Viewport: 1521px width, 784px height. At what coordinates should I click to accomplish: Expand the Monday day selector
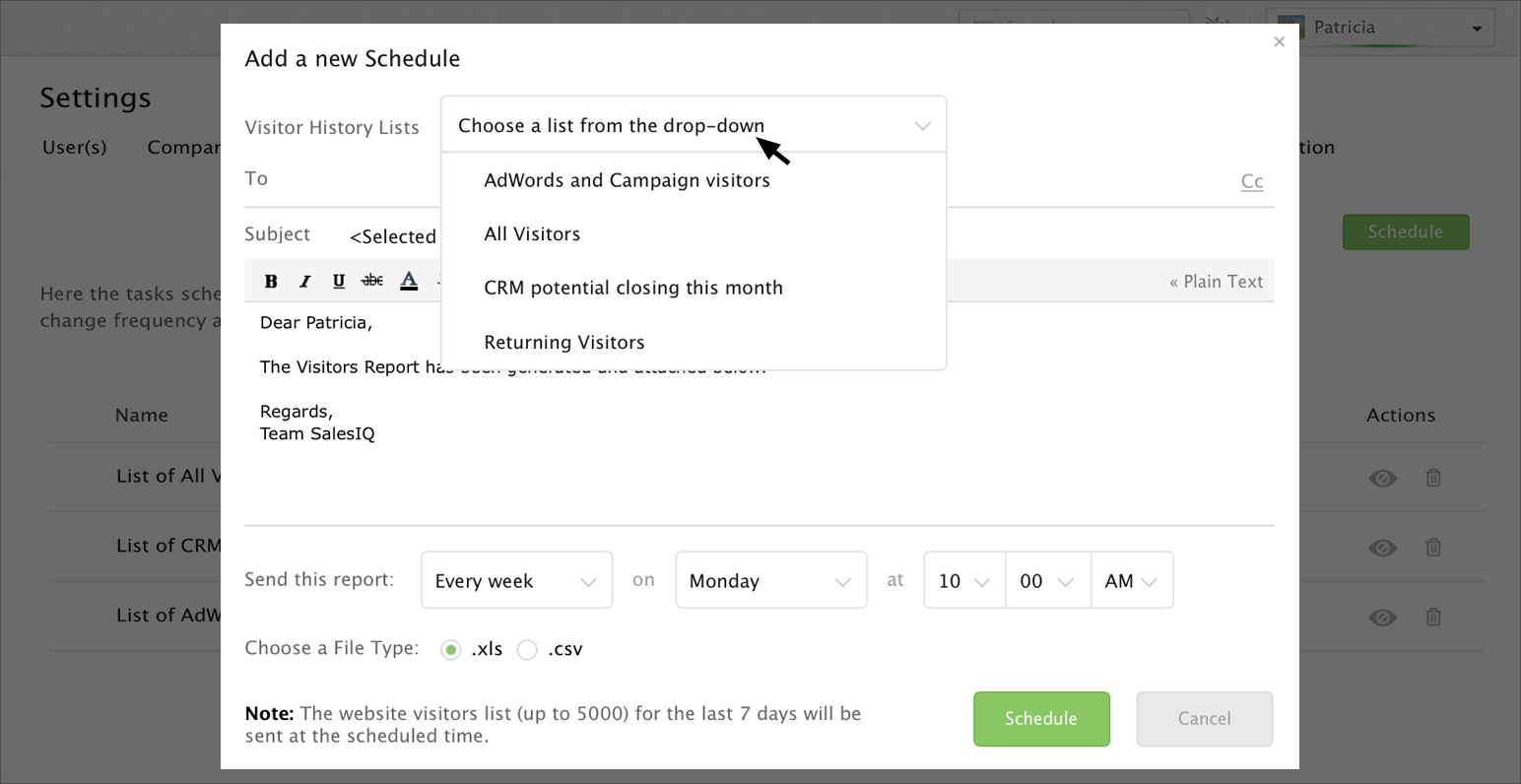pyautogui.click(x=770, y=581)
